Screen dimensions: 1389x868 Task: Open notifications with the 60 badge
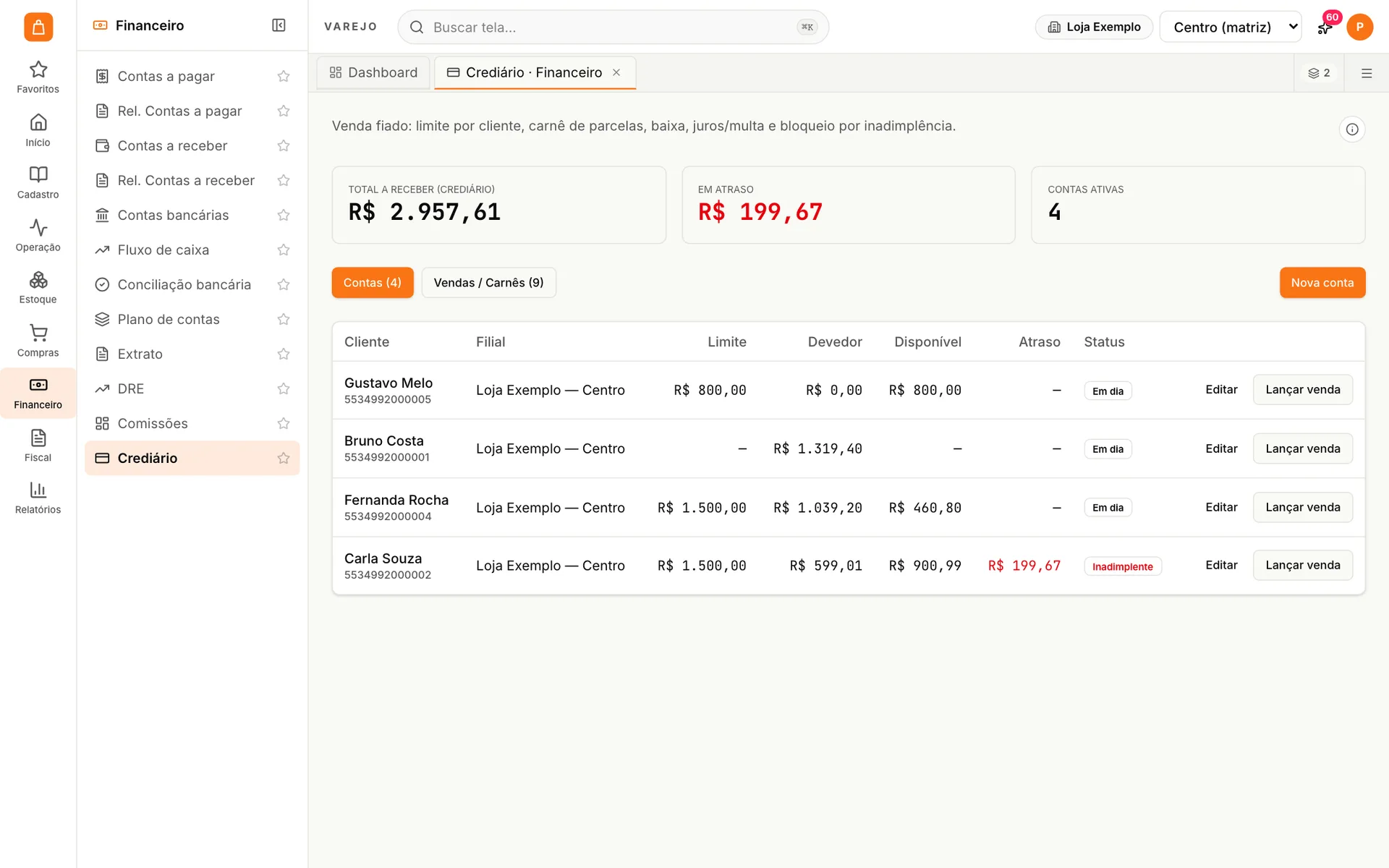pyautogui.click(x=1325, y=26)
